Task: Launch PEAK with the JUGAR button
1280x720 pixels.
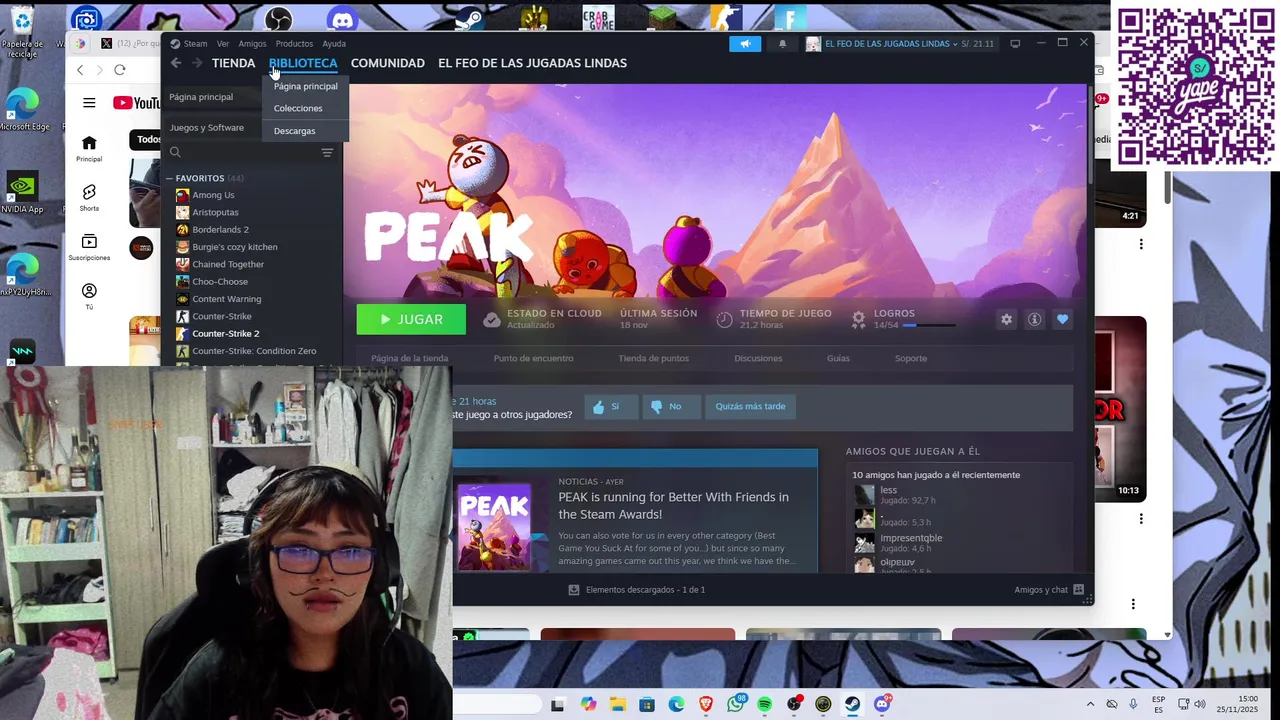Action: 411,320
